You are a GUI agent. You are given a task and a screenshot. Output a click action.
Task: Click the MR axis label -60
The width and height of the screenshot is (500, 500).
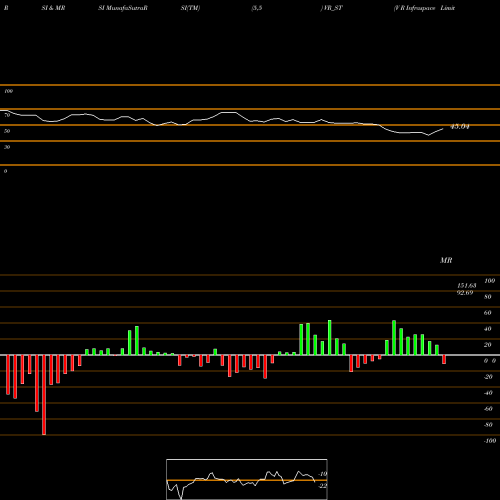pos(488,409)
